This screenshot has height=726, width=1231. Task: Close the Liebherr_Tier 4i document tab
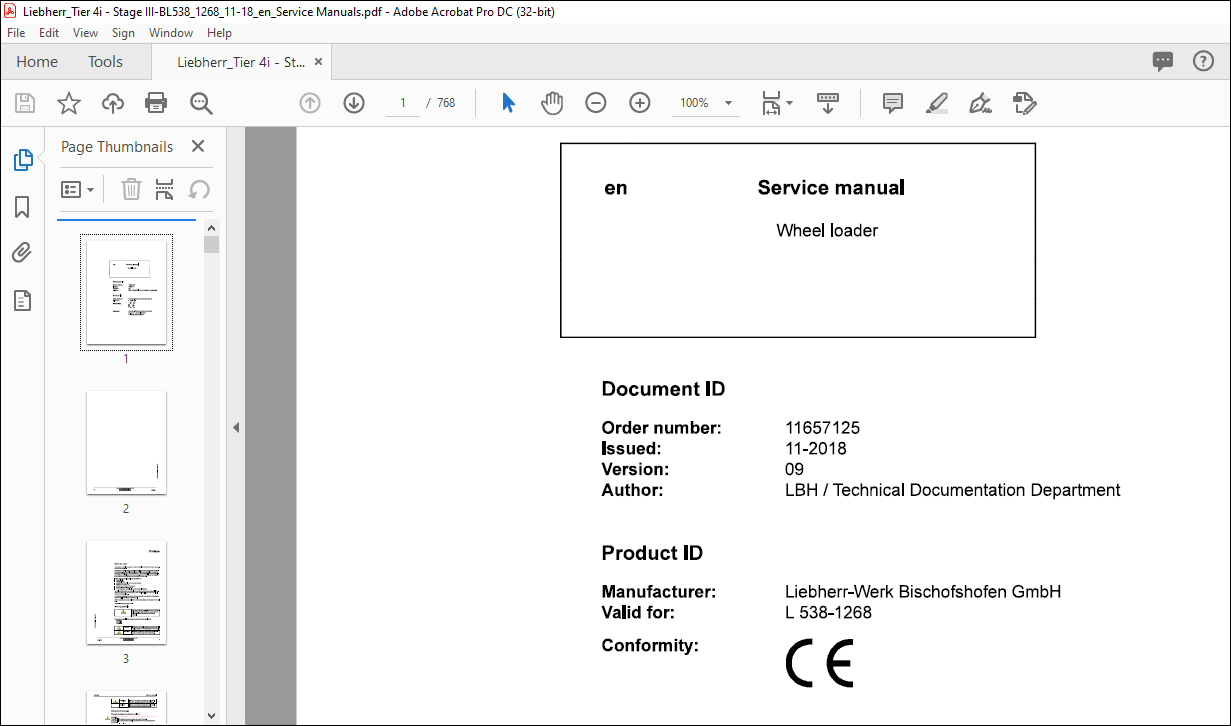pos(319,62)
